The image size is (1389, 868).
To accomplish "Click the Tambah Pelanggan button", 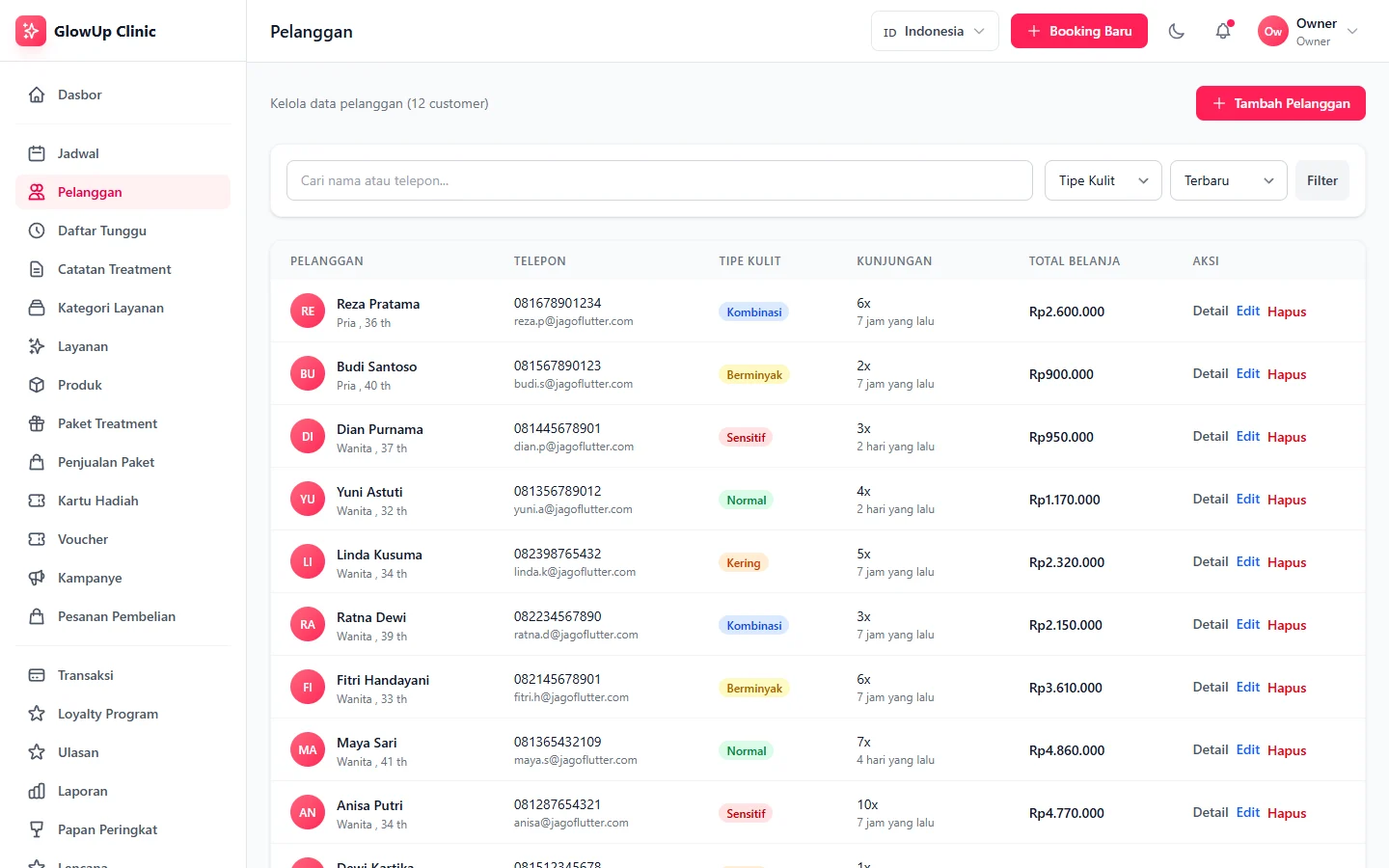I will tap(1281, 103).
